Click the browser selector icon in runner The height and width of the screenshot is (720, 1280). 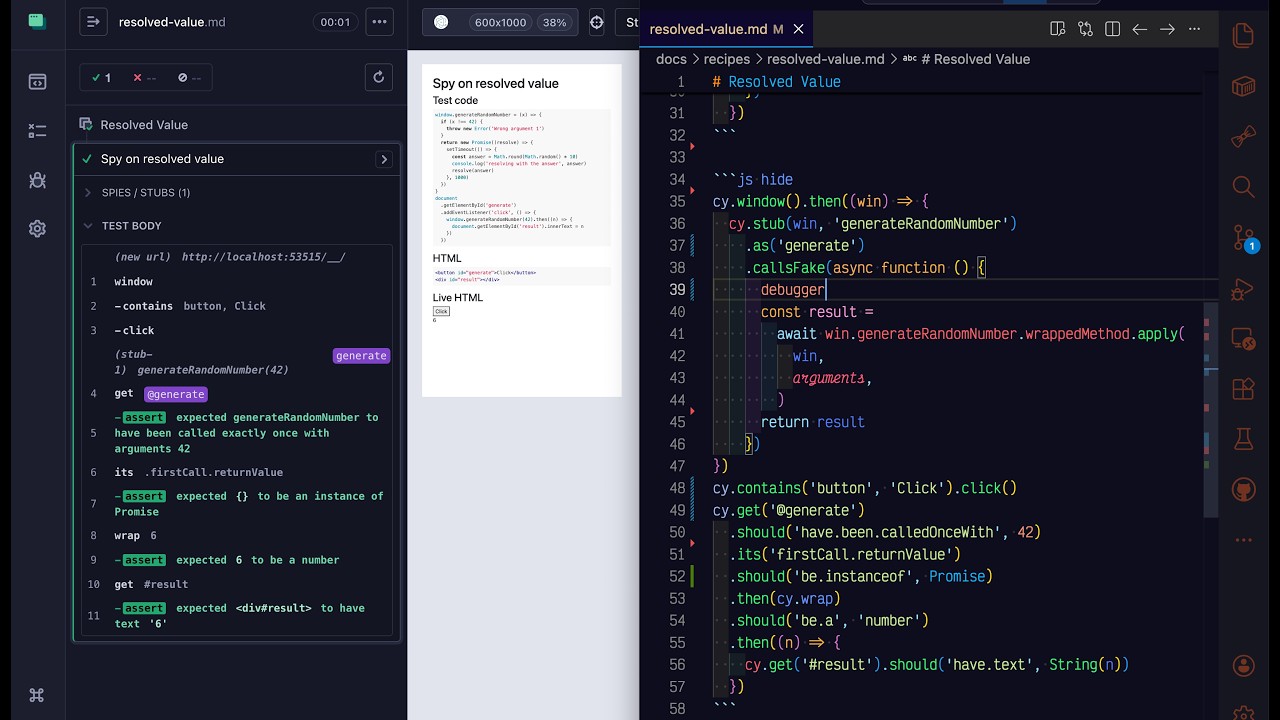click(x=441, y=22)
